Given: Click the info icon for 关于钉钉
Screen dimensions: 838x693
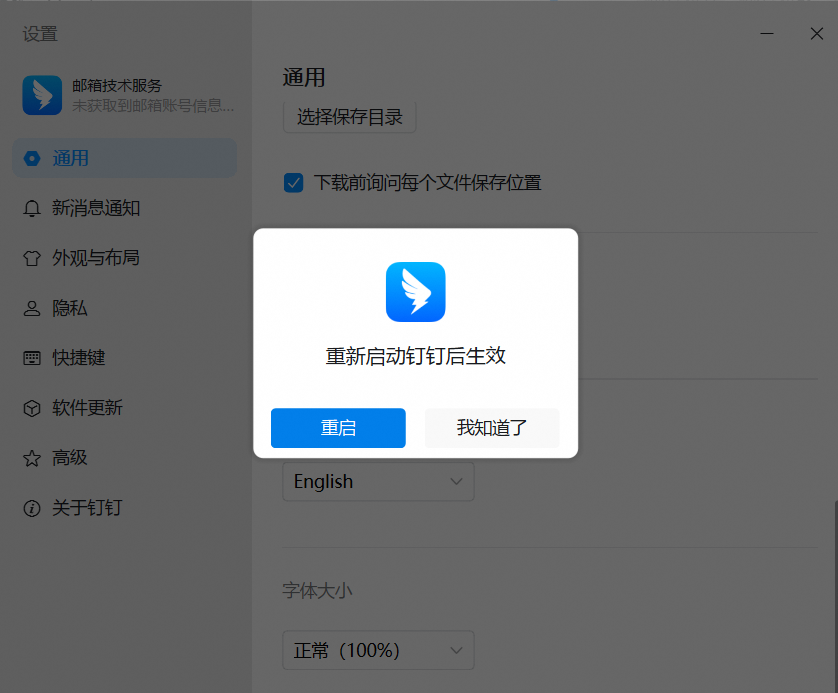Looking at the screenshot, I should [33, 508].
